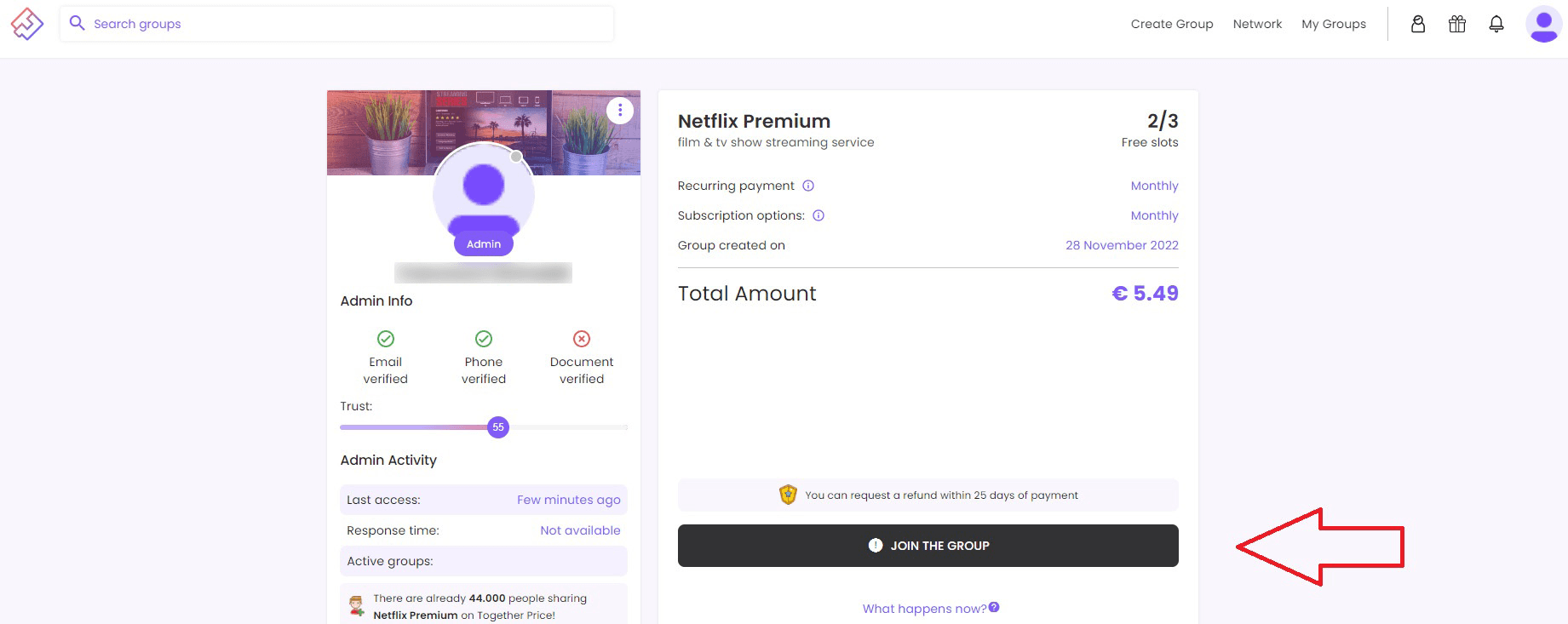Click the Admin badge
The height and width of the screenshot is (624, 1568).
[484, 243]
